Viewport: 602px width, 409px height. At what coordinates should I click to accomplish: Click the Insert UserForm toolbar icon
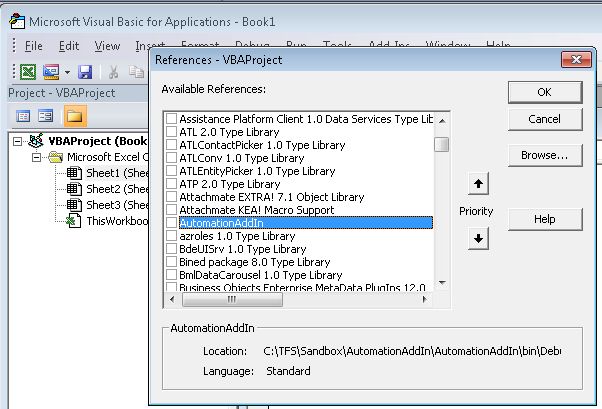(51, 72)
